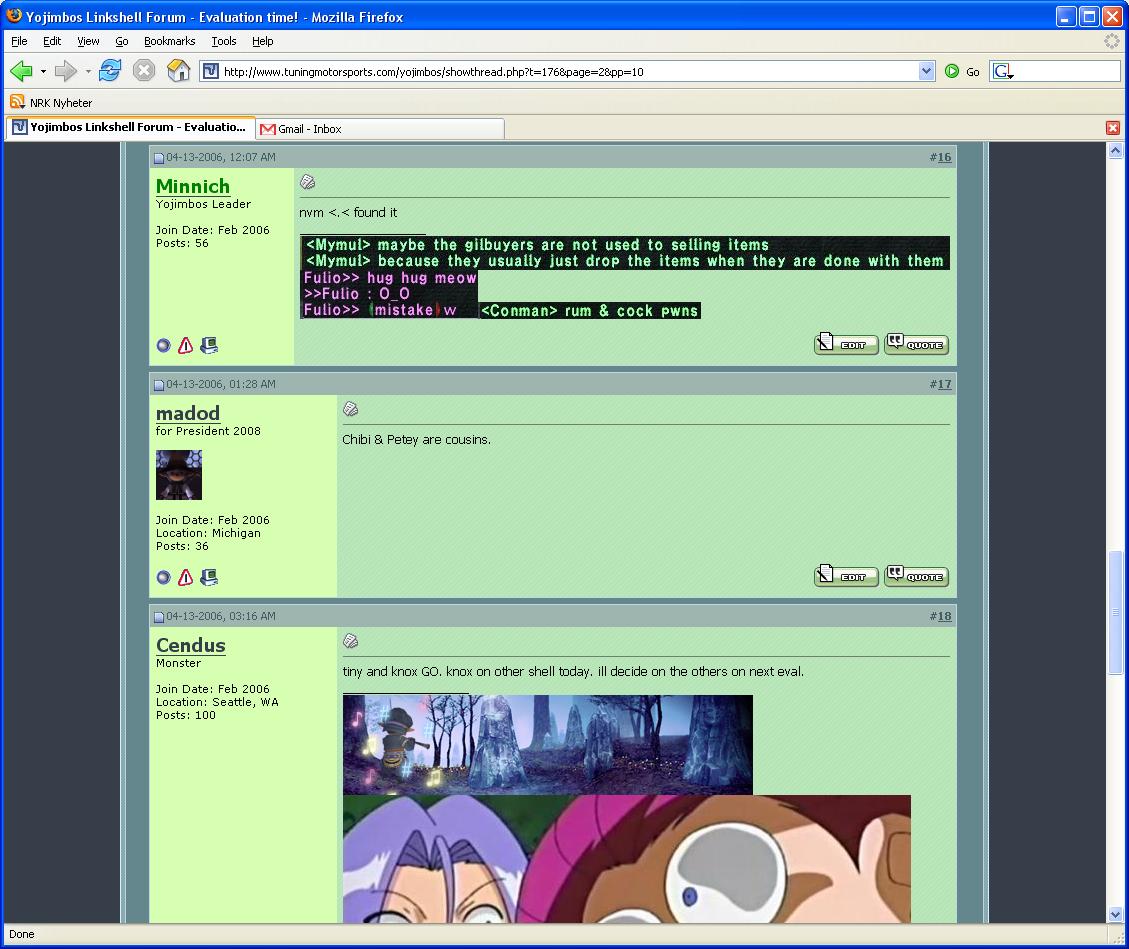Click the Back navigation arrow
Screen dimensions: 1129x949
tap(21, 71)
